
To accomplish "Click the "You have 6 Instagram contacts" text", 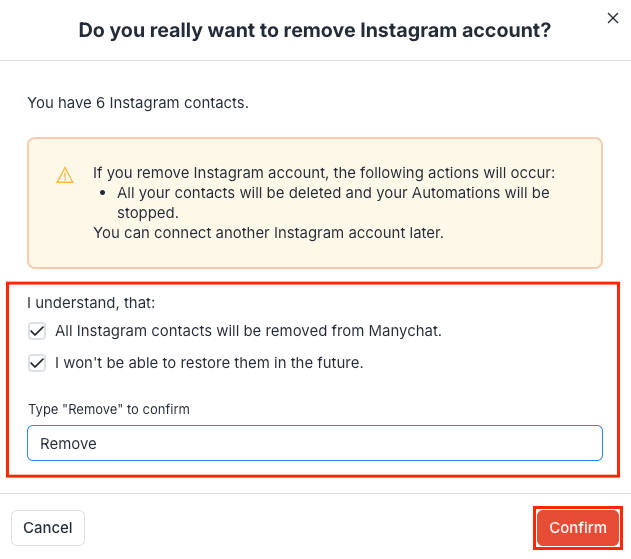I will click(x=138, y=102).
